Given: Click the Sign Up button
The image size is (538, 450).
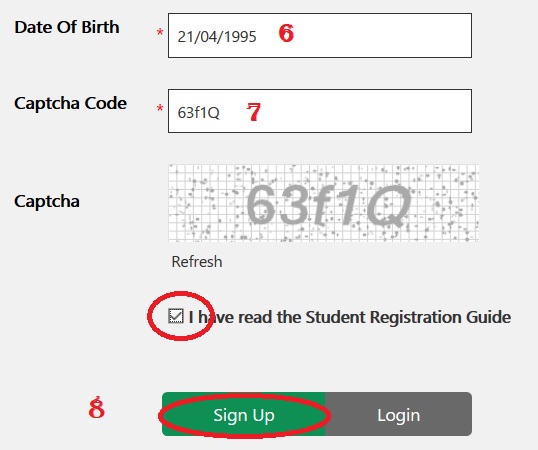Looking at the screenshot, I should coord(244,414).
